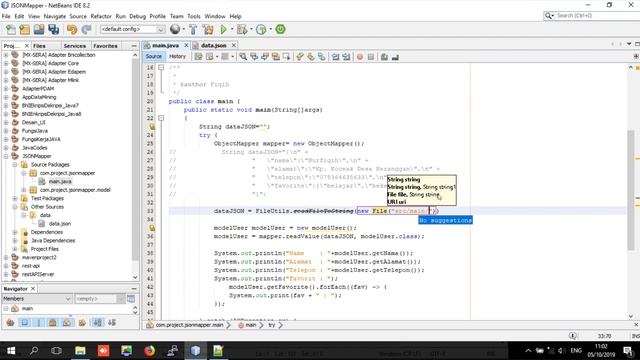The image size is (640, 360).
Task: Click the Clean and Build icon
Action: coord(208,29)
